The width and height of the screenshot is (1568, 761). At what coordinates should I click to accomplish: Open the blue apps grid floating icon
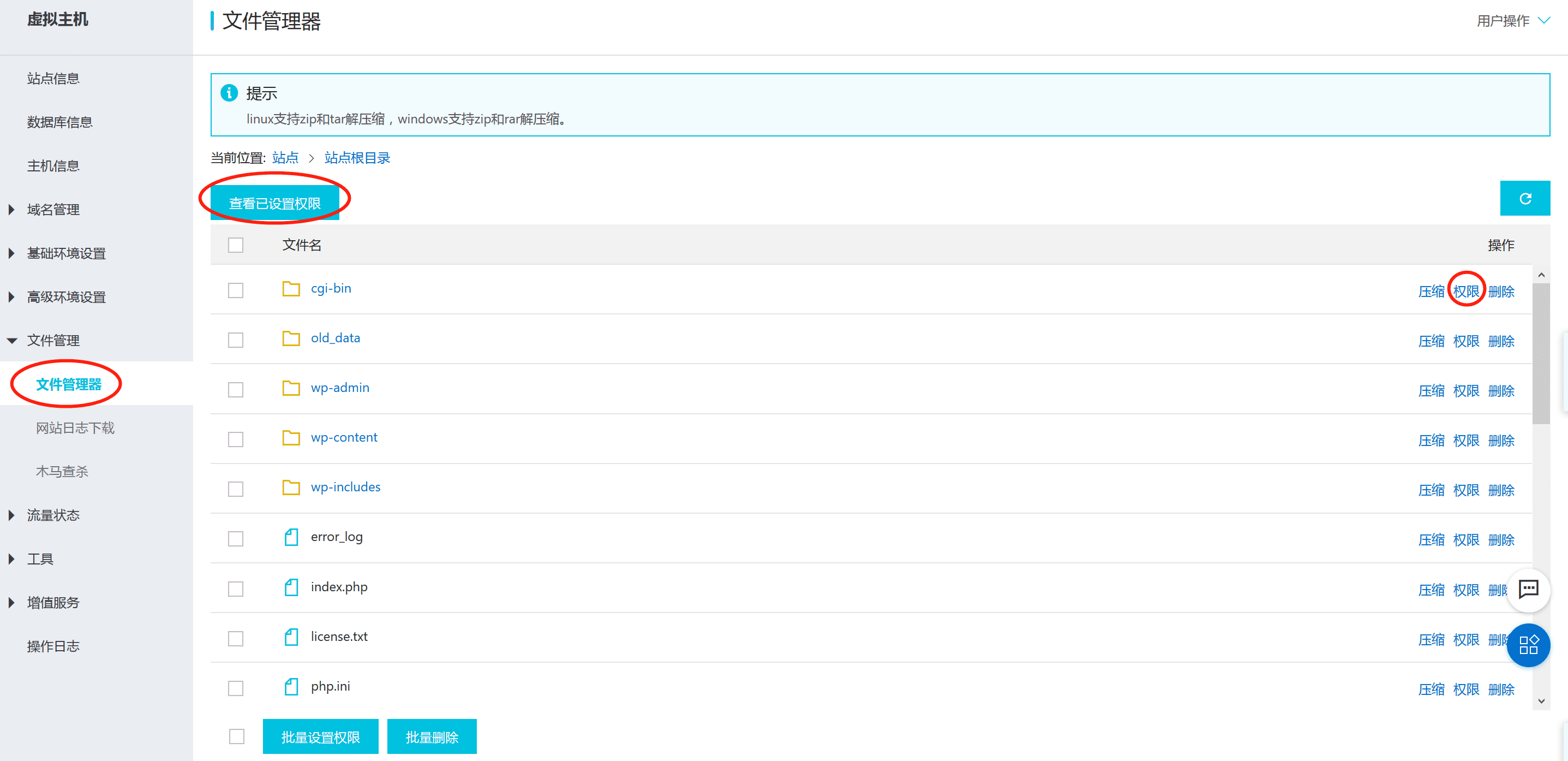[1528, 645]
